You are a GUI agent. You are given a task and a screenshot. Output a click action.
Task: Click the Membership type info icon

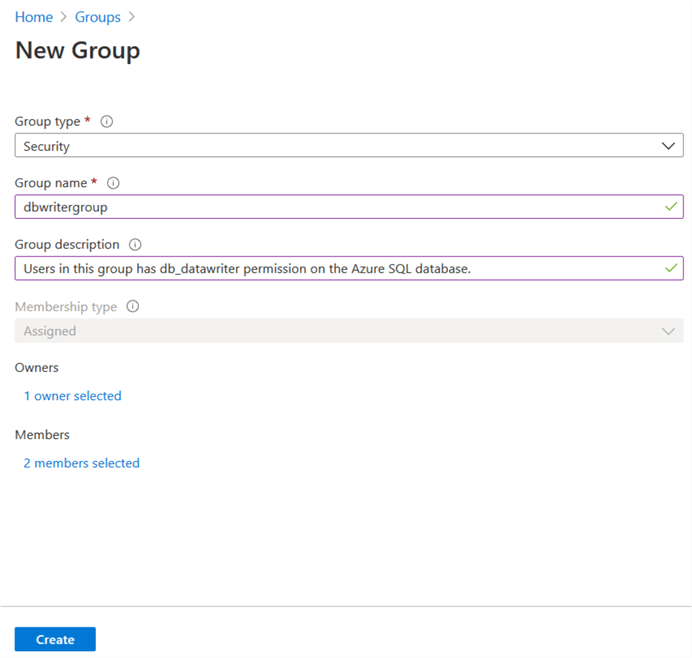133,307
